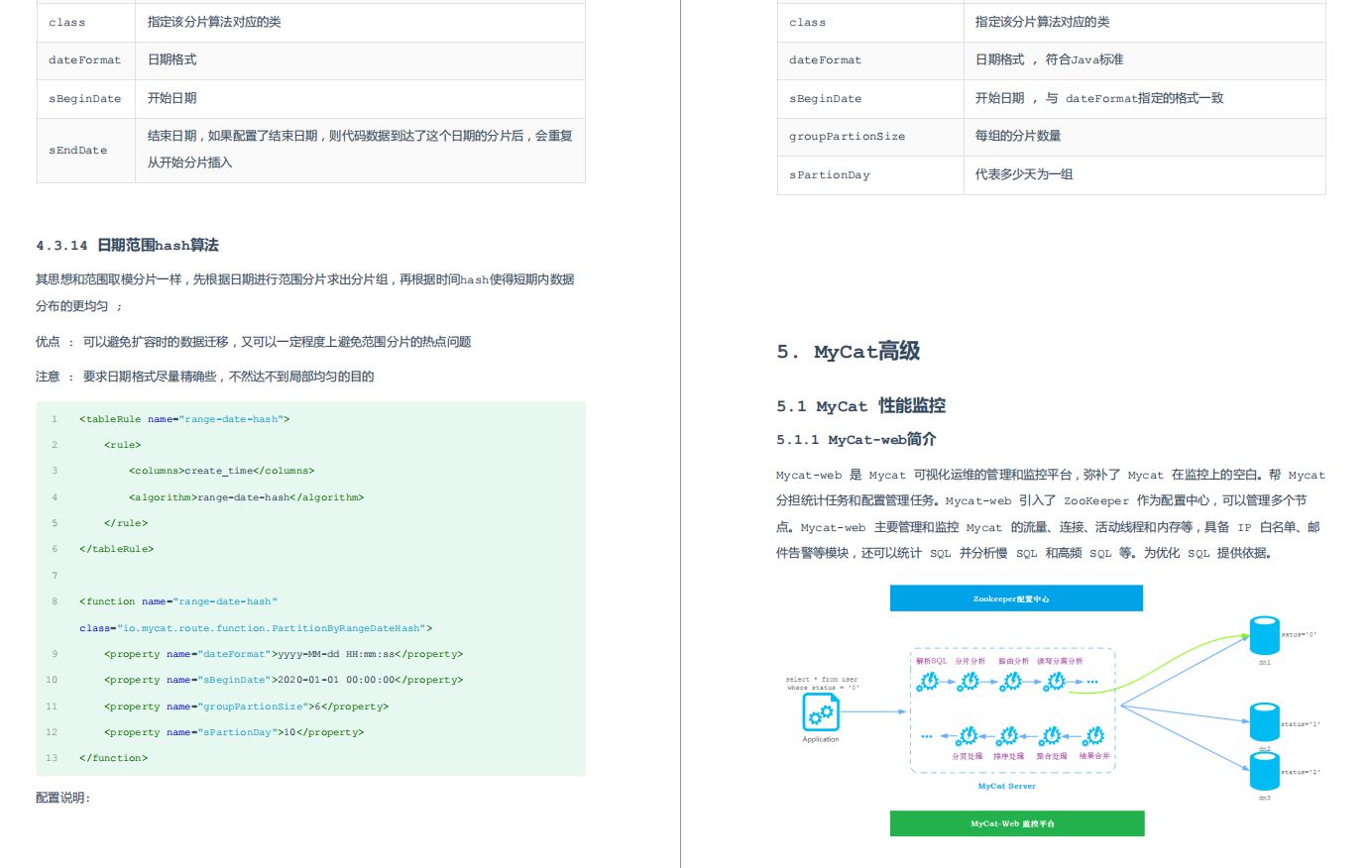1372x868 pixels.
Task: Select the MyCat Server dashed container label
Action: [x=1007, y=786]
